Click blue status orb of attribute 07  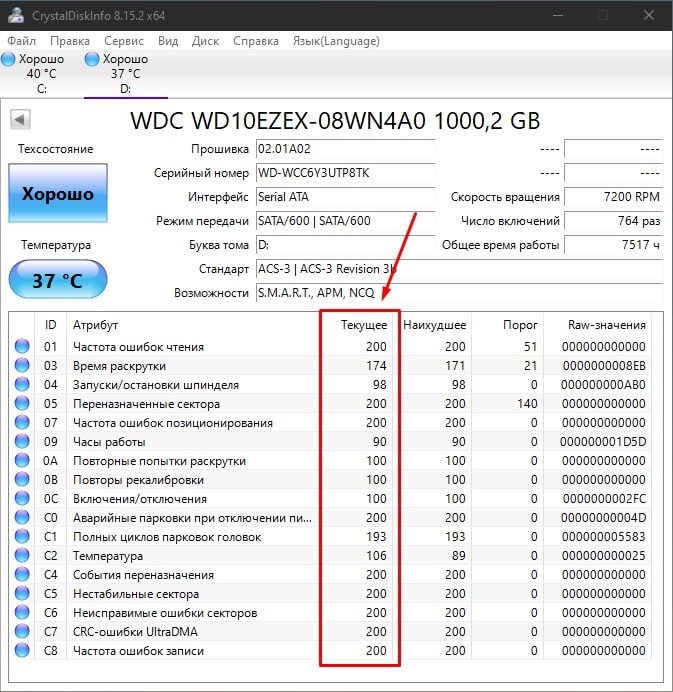(22, 422)
